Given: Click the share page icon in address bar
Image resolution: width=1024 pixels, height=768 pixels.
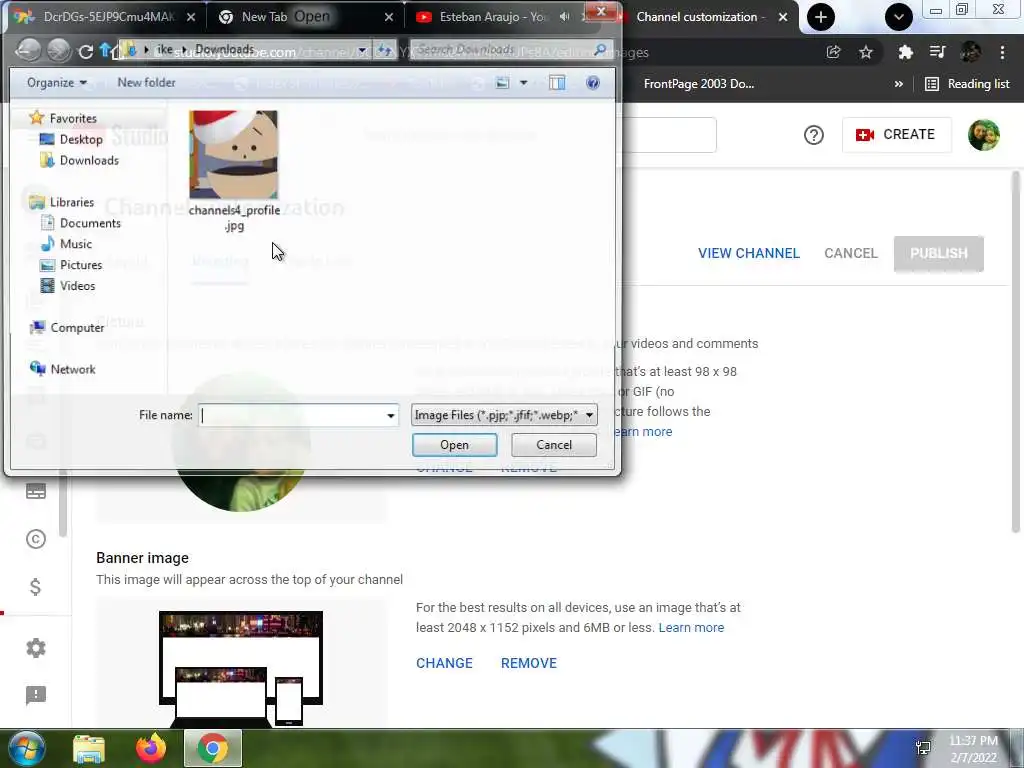Looking at the screenshot, I should coord(833,52).
